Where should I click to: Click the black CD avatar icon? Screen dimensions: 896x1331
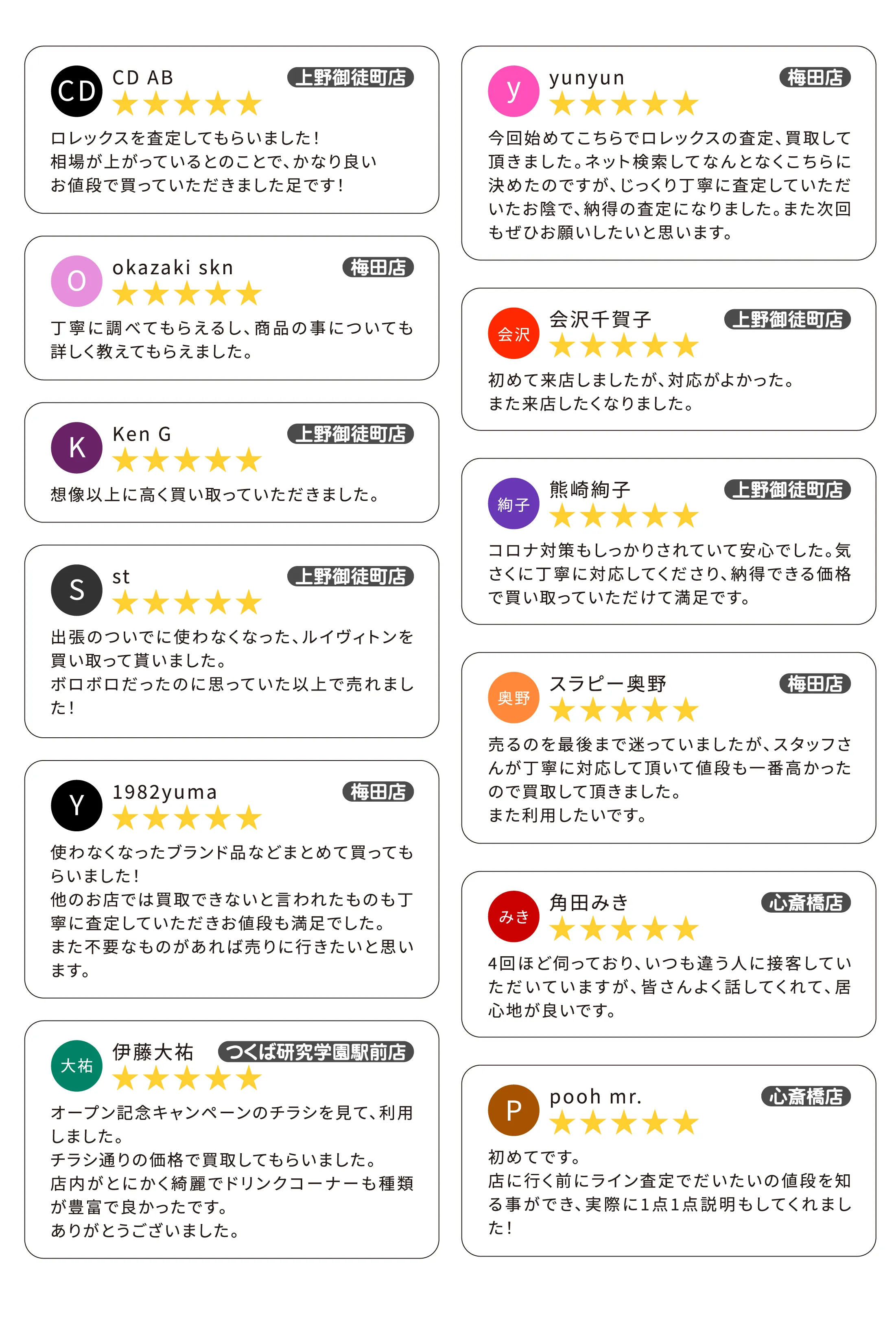pos(76,92)
